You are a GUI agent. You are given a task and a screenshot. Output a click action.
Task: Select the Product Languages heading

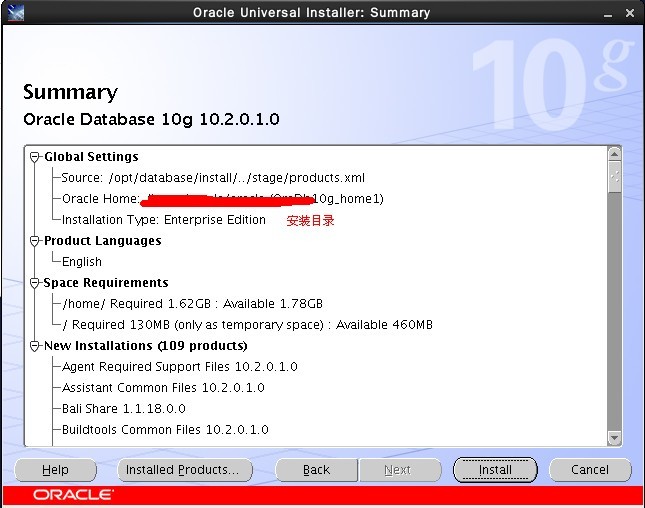[x=102, y=241]
